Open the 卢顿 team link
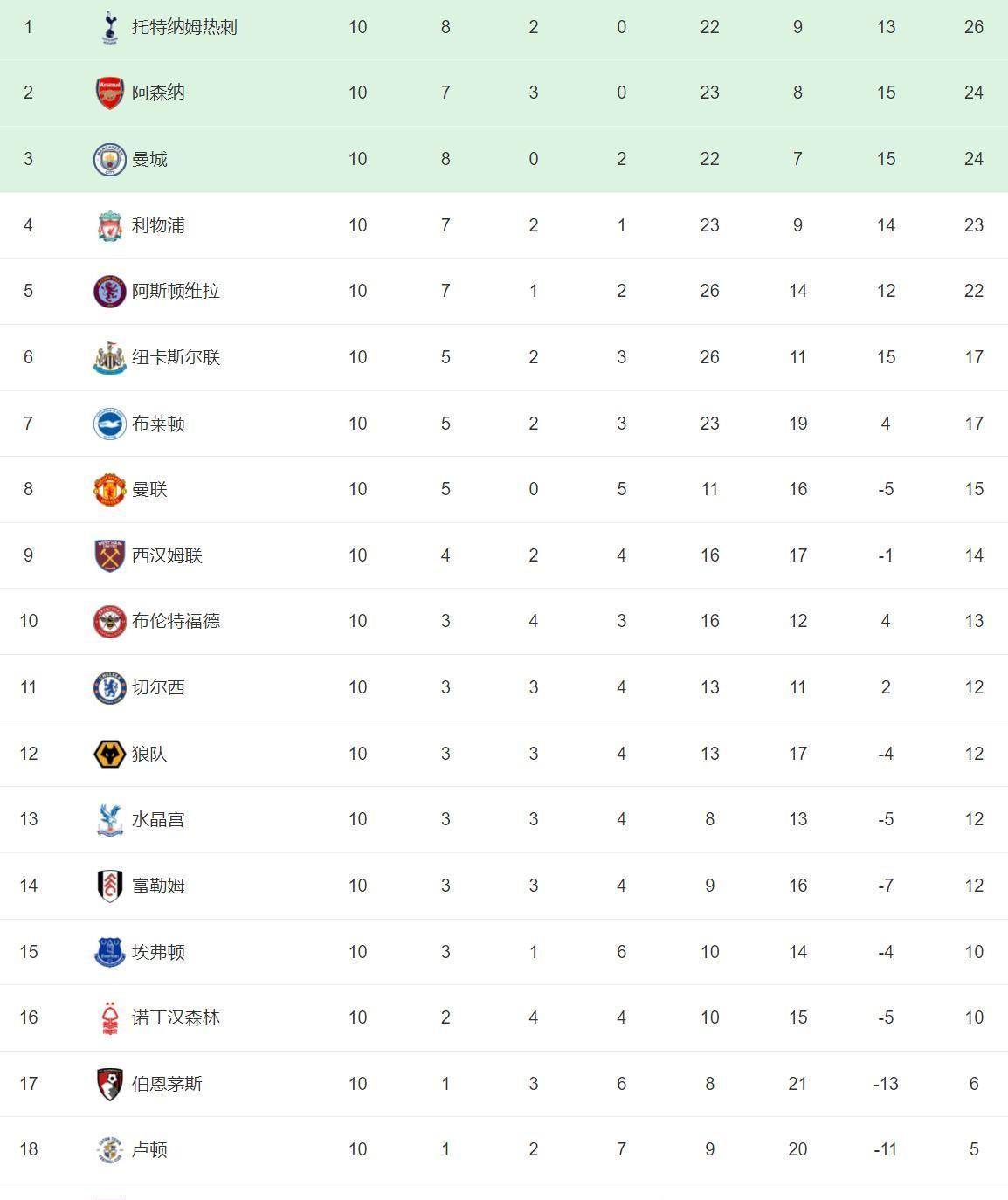1008x1200 pixels. tap(149, 1149)
